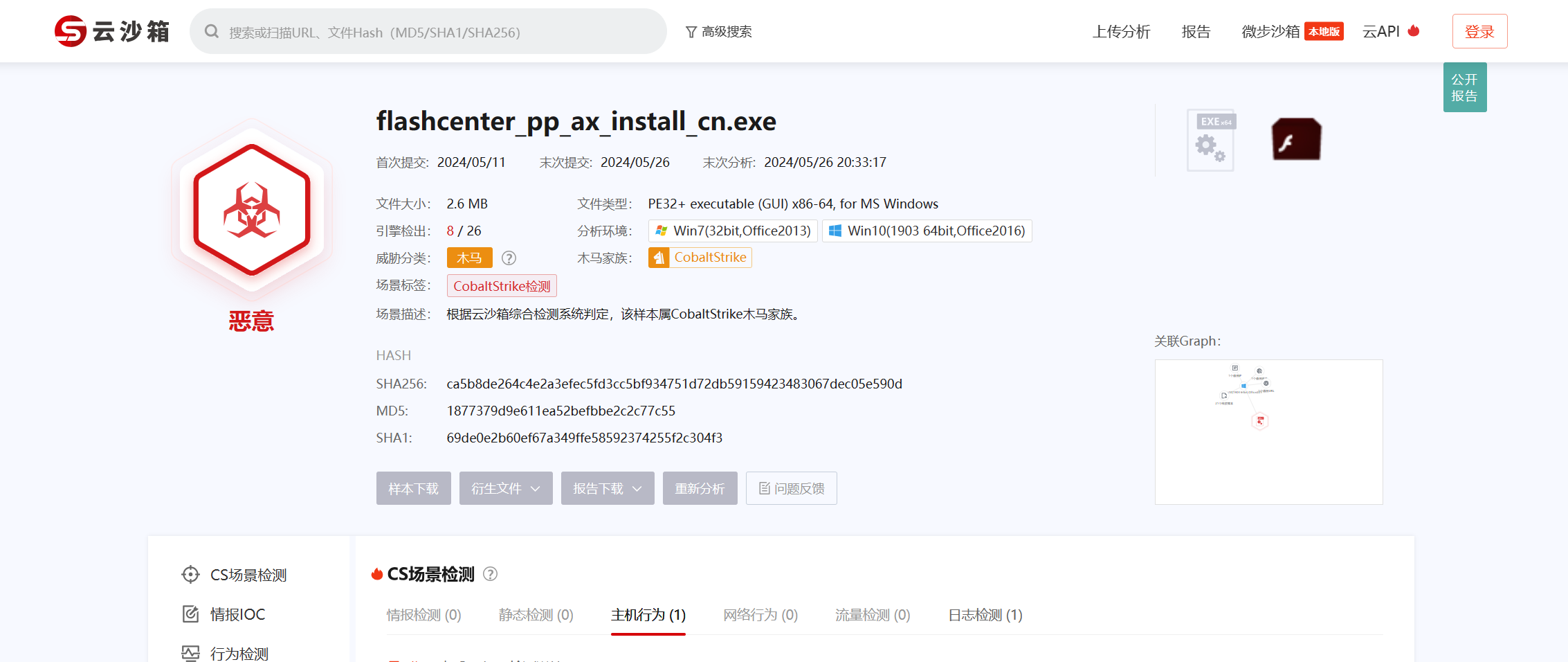Image resolution: width=1568 pixels, height=662 pixels.
Task: Switch to the 静态检测 (0) tab
Action: pyautogui.click(x=536, y=615)
